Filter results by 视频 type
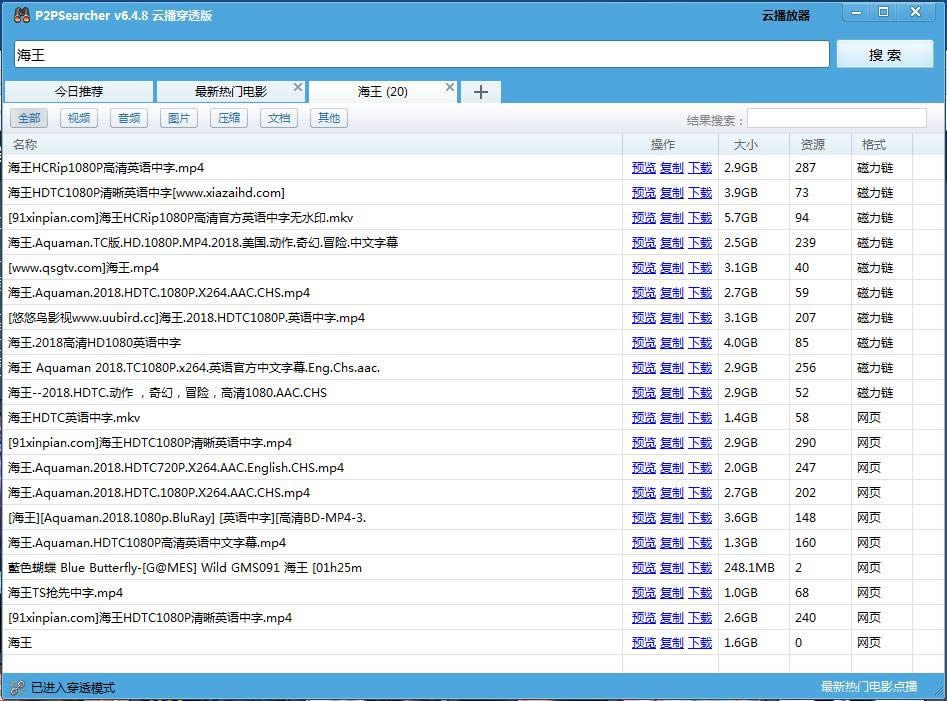Image resolution: width=947 pixels, height=701 pixels. 78,118
